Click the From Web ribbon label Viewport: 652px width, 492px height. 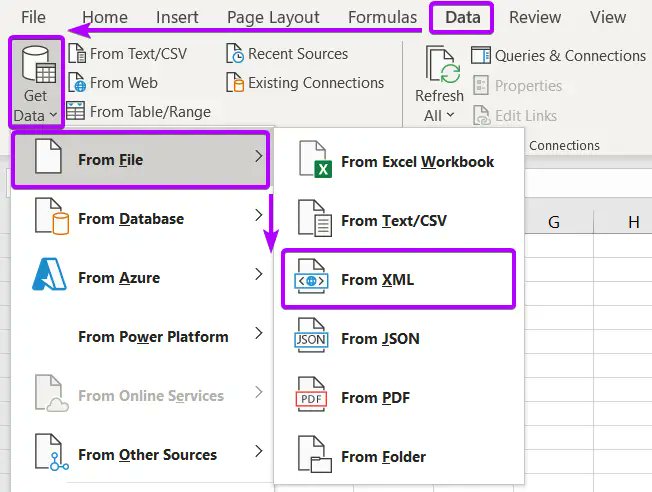click(124, 83)
